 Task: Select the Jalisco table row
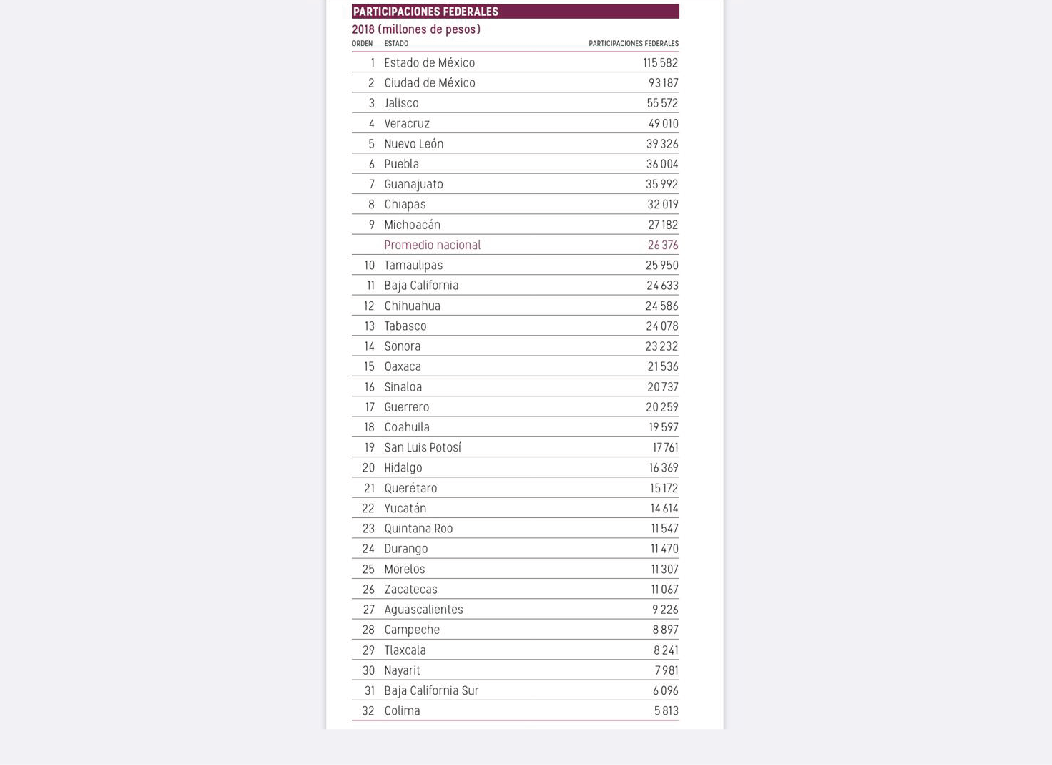pos(515,103)
